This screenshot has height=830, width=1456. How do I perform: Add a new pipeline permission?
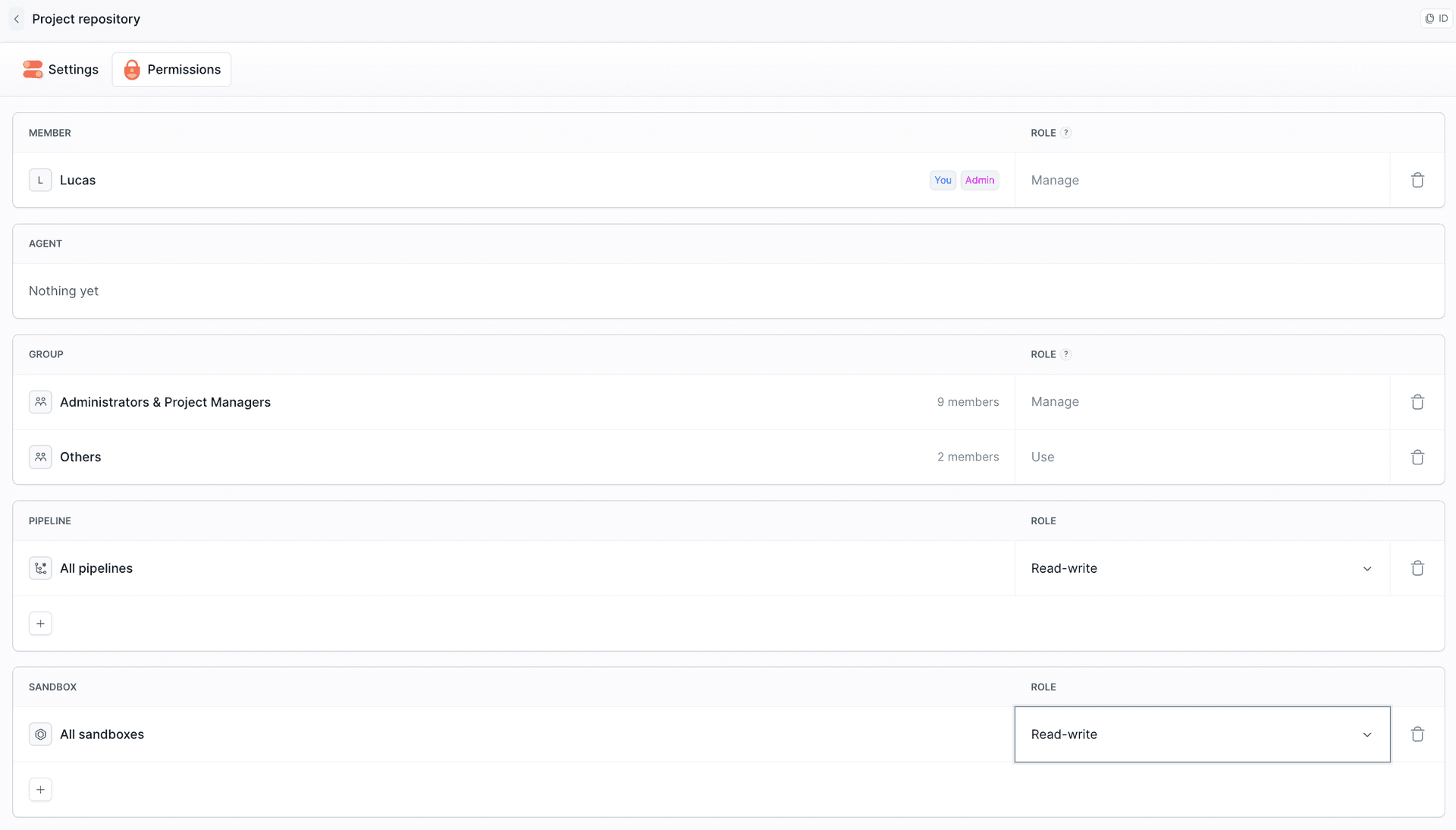(40, 624)
